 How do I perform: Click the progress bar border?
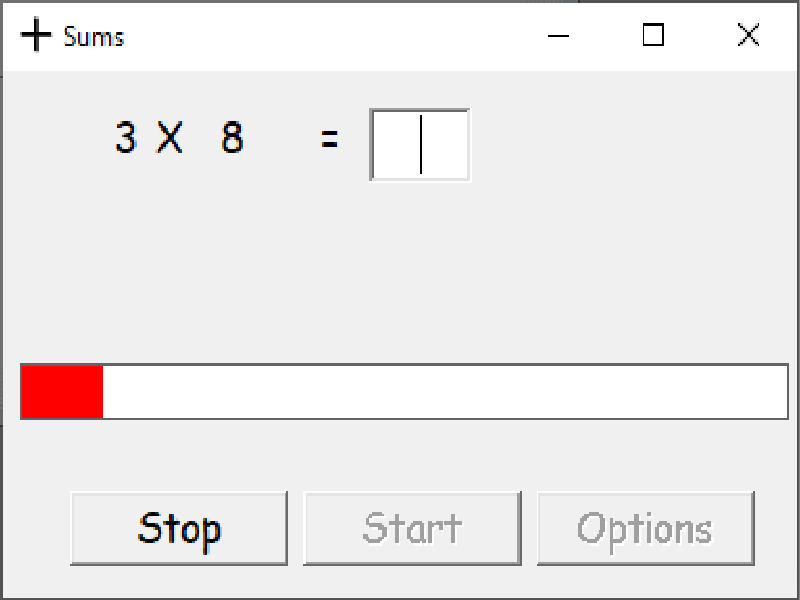click(x=400, y=367)
